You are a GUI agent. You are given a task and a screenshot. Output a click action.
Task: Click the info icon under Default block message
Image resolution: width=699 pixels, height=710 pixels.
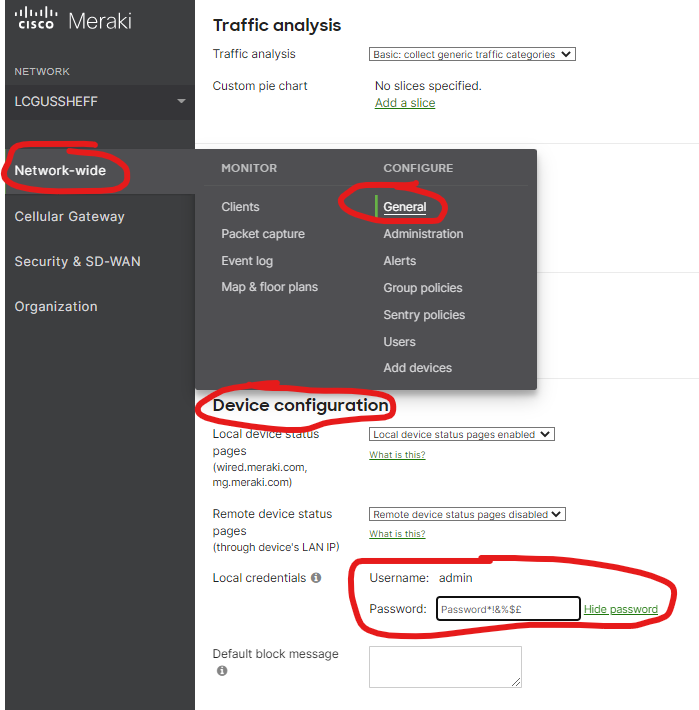point(222,671)
